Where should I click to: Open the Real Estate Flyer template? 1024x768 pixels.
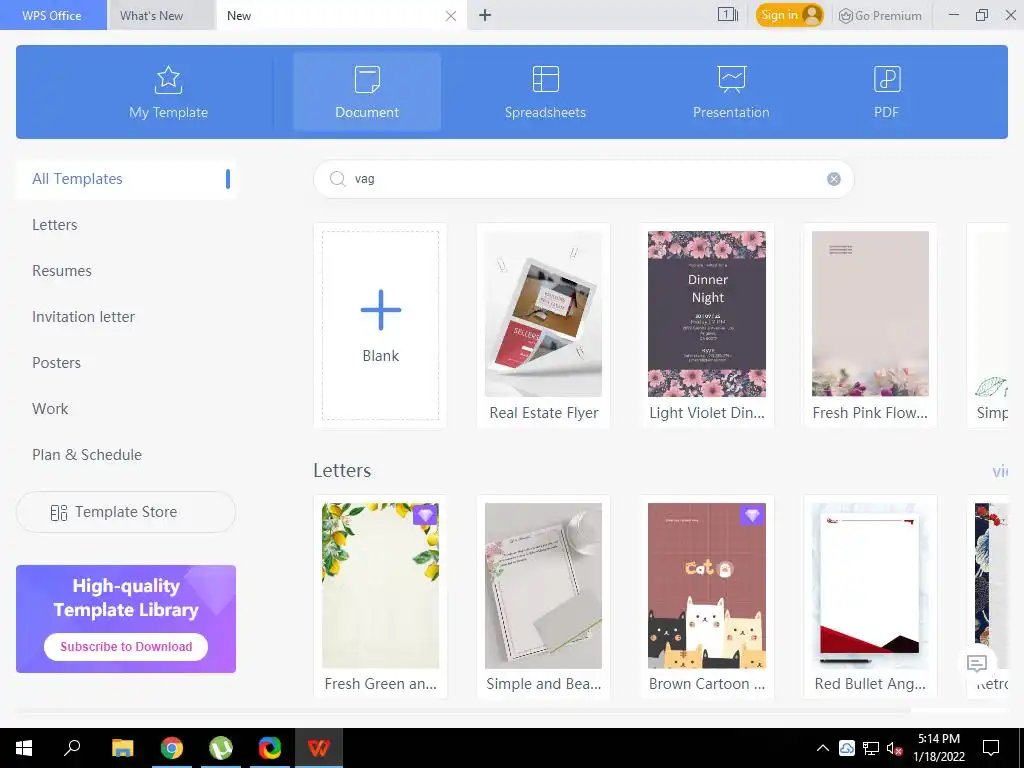(543, 326)
